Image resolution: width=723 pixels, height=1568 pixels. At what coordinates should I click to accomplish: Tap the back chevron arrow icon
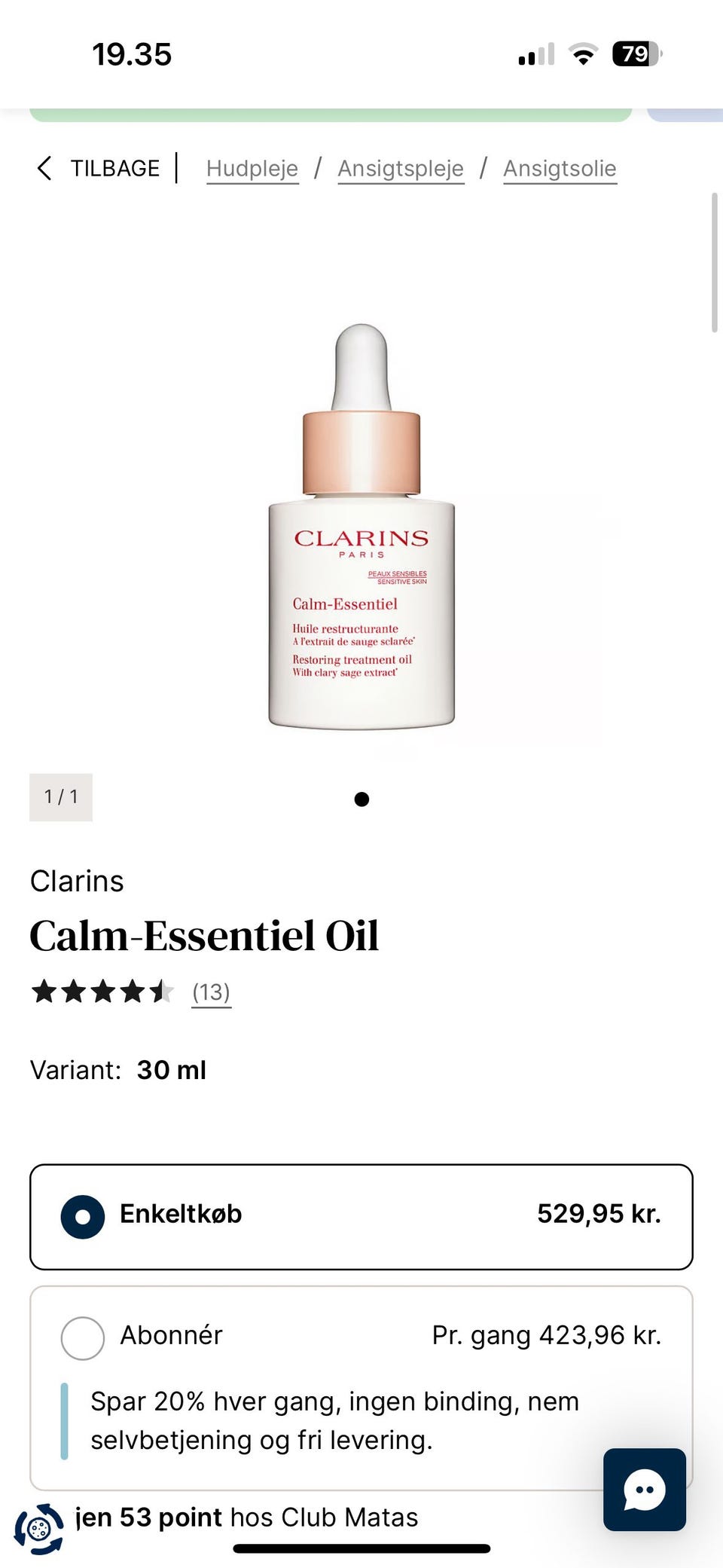[44, 168]
